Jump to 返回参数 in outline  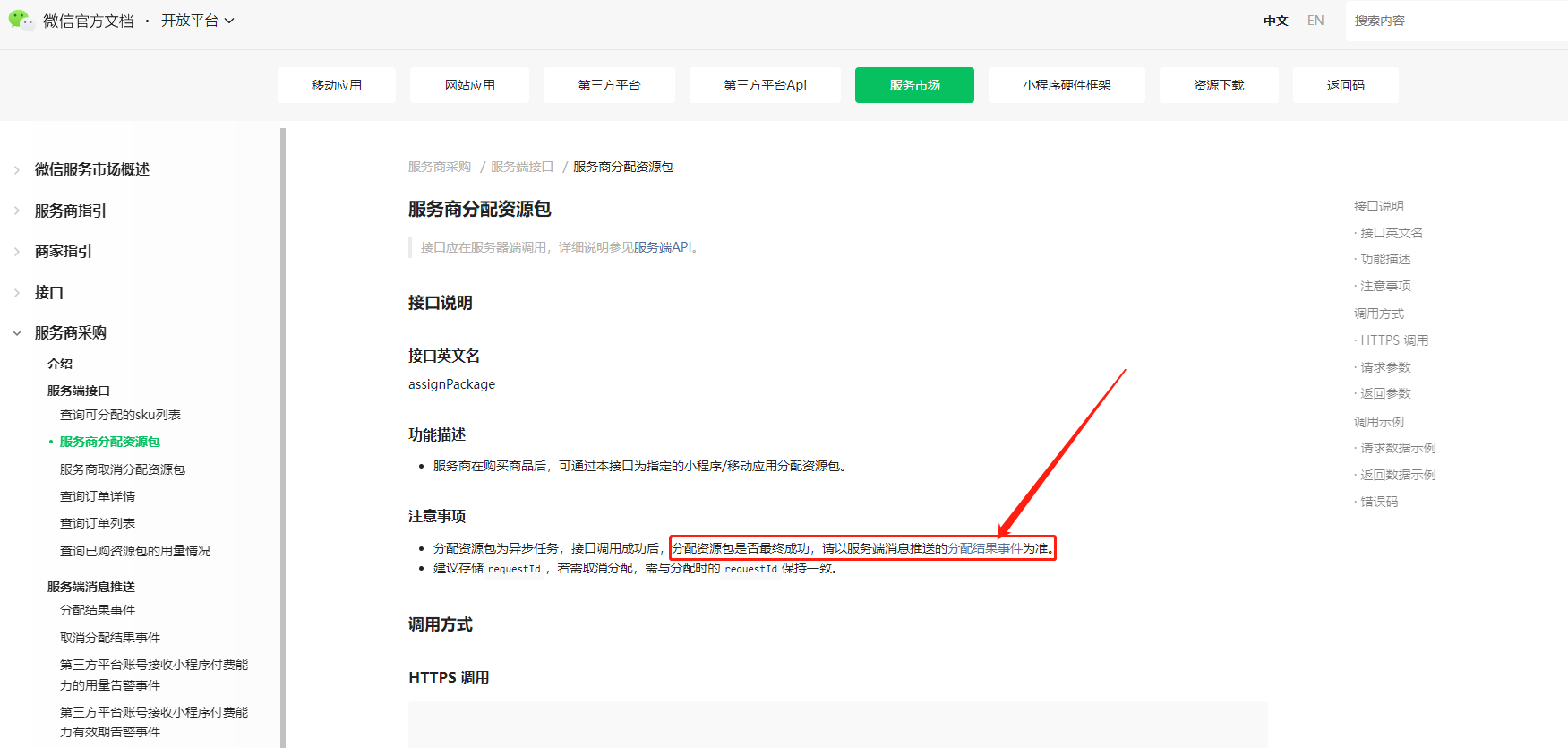1385,393
